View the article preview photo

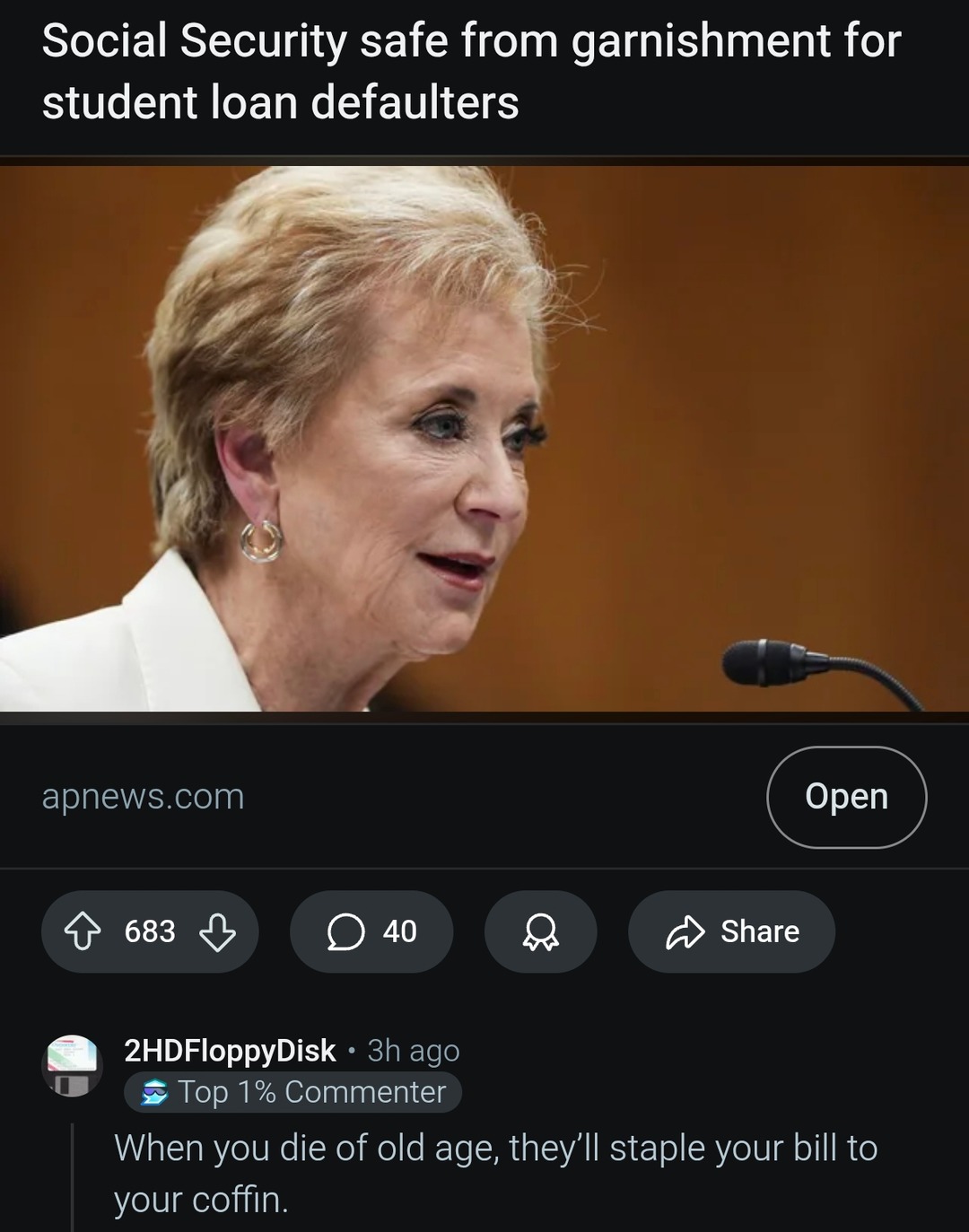click(x=484, y=439)
